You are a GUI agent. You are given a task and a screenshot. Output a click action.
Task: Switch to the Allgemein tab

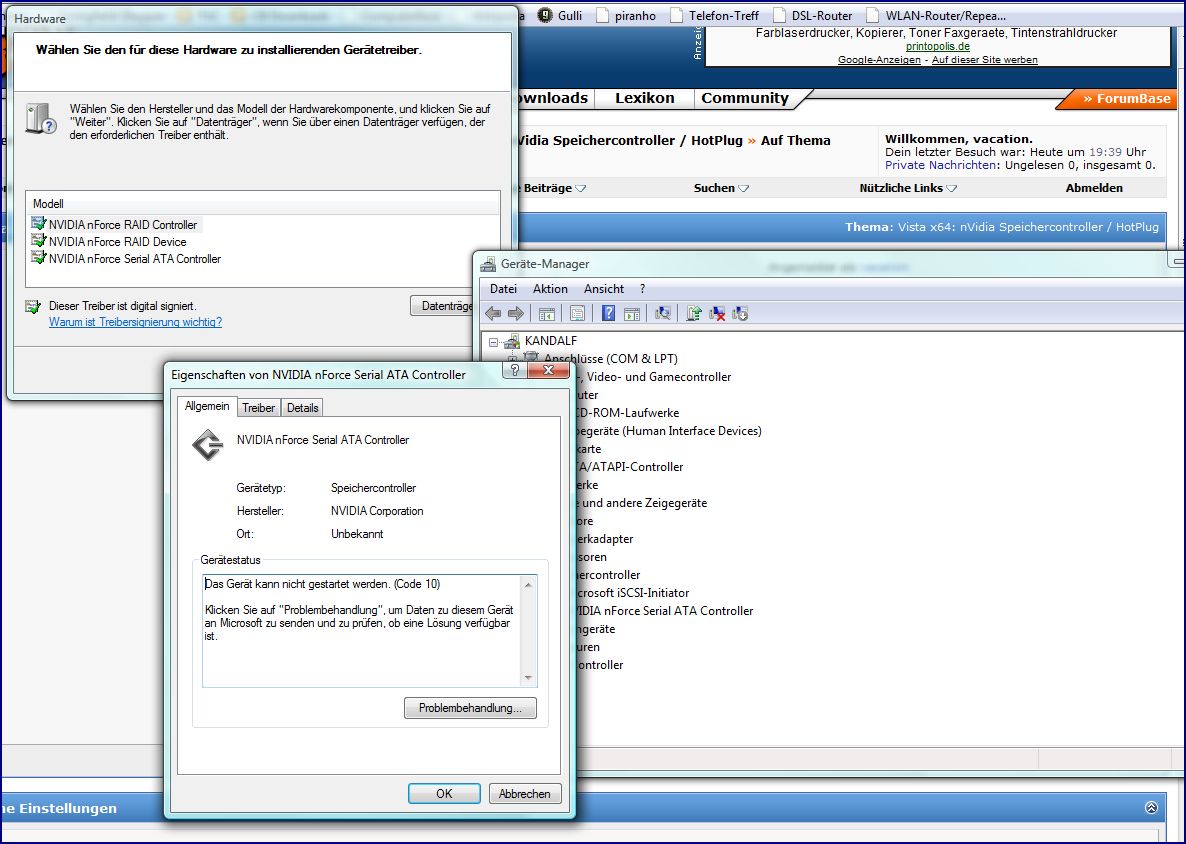click(207, 406)
